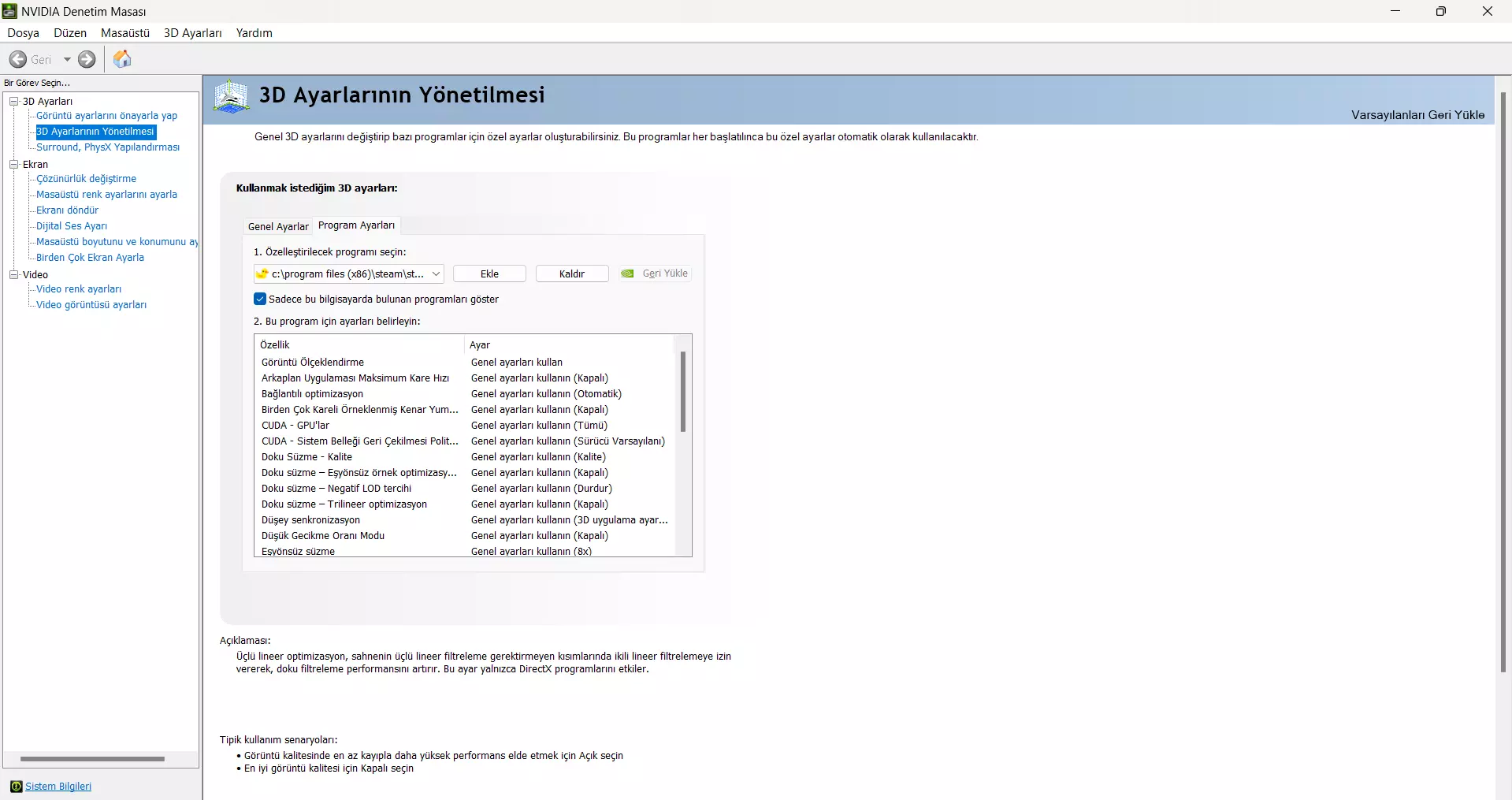Click the Back arrow icon in toolbar
Viewport: 1512px width, 800px height.
(18, 59)
